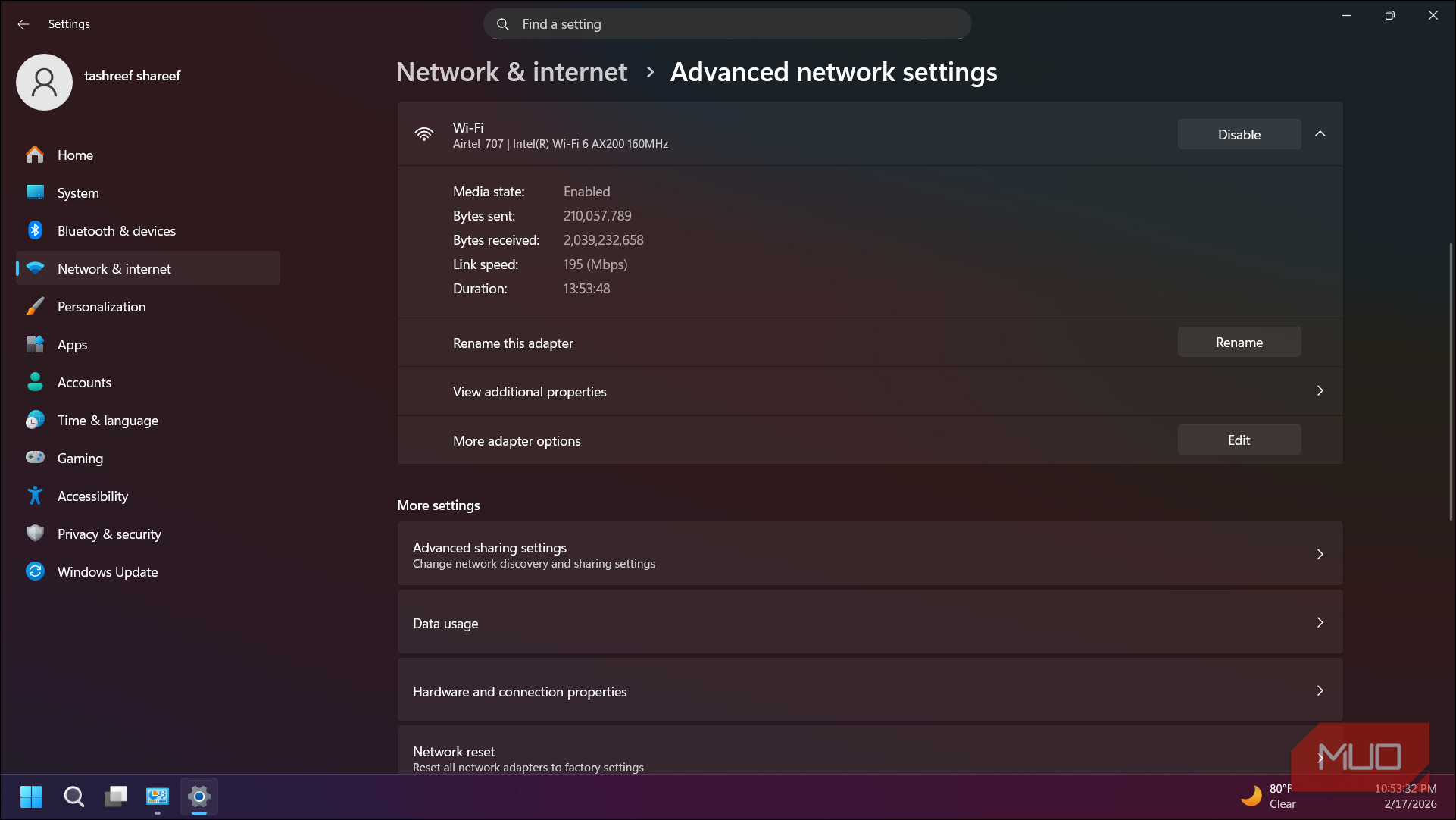Go to Home settings page

148,155
